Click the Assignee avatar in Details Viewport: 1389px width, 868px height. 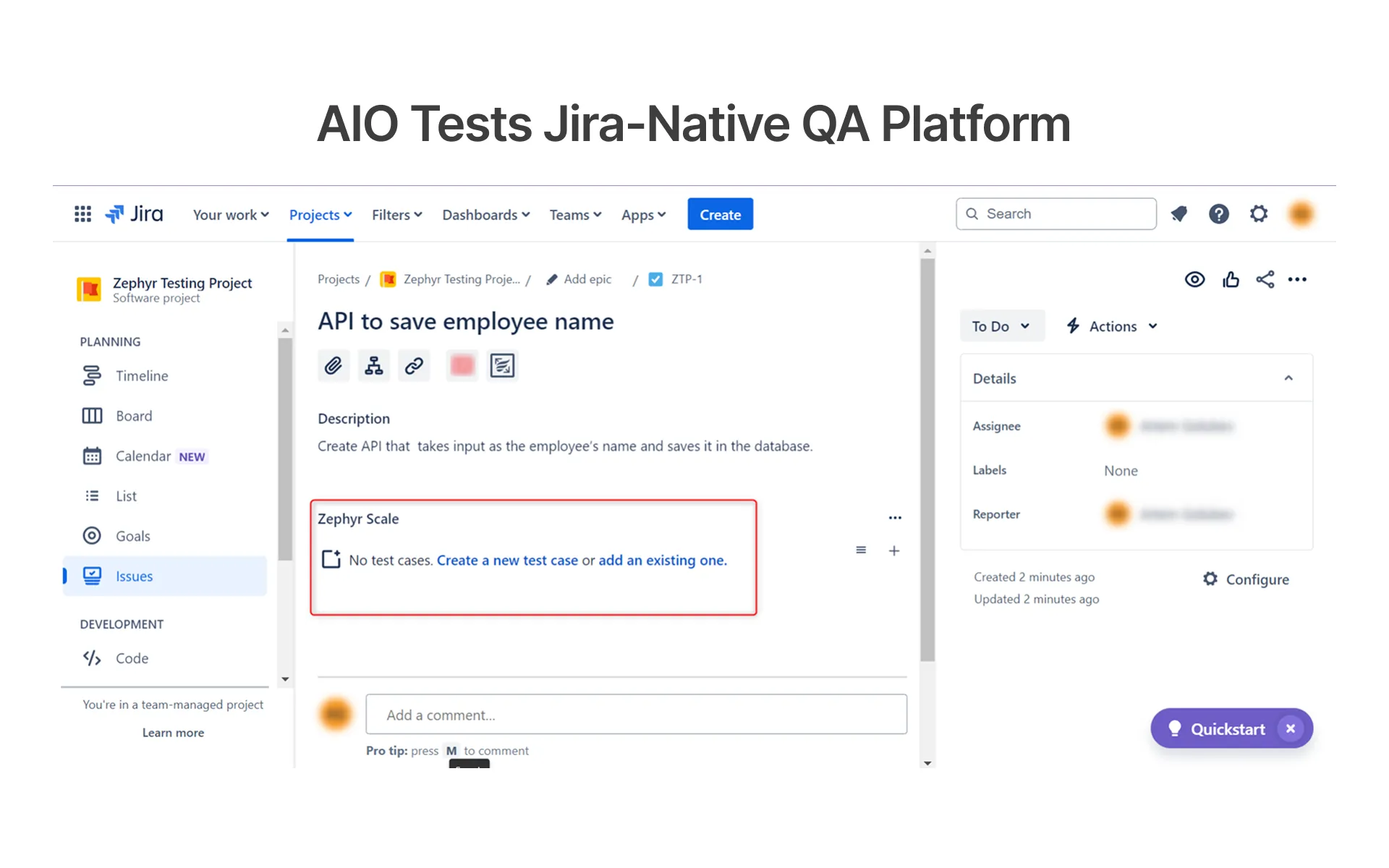click(1118, 426)
